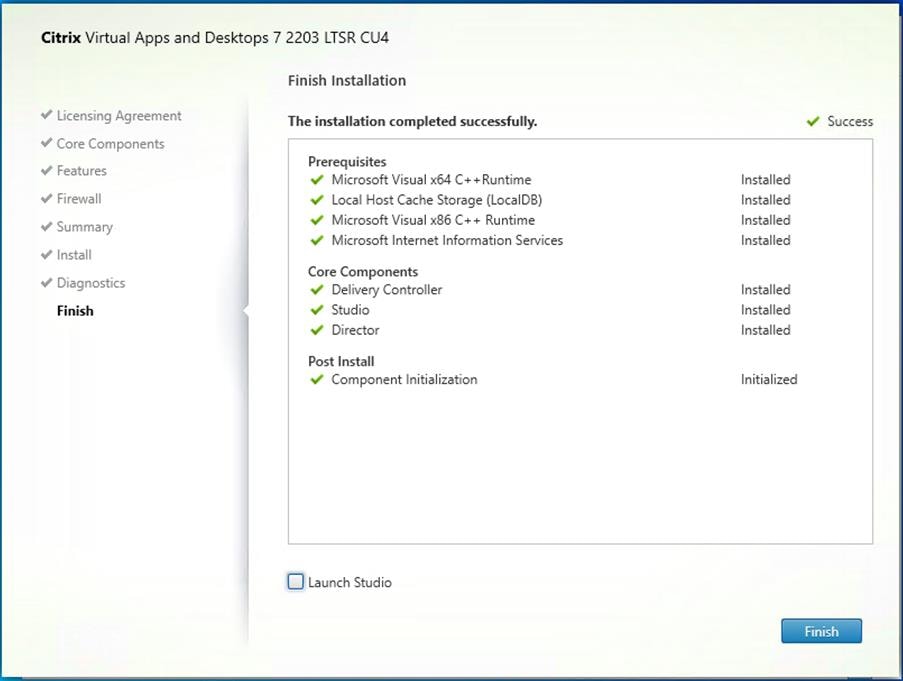Select the Firewall entry in the sidebar
Screen dimensions: 903x681
click(77, 198)
